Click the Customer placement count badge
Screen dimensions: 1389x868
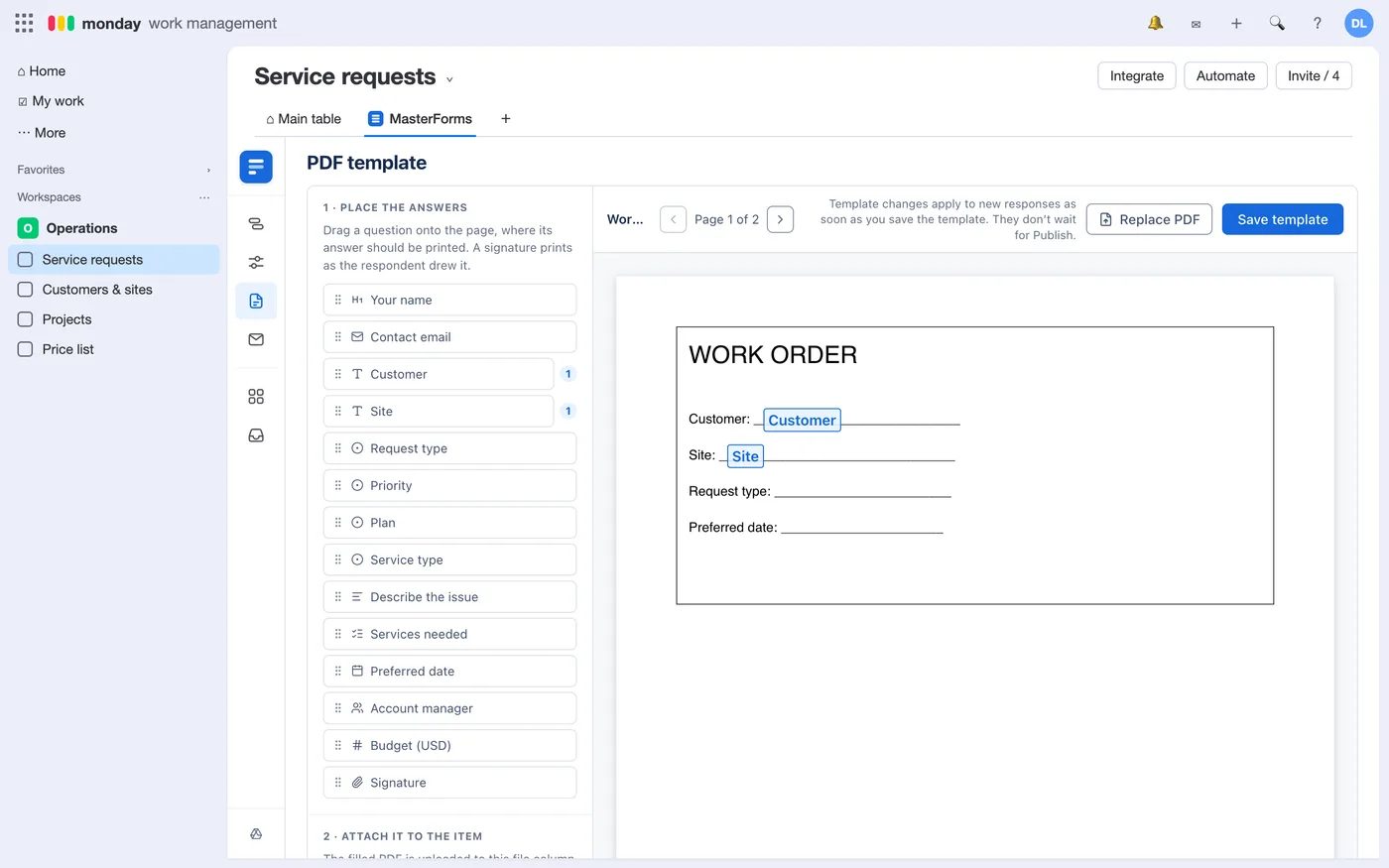[568, 374]
